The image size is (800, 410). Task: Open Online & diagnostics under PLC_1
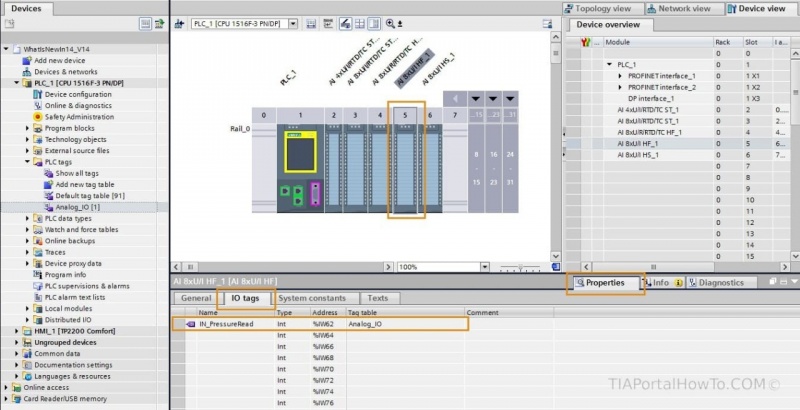pyautogui.click(x=78, y=106)
